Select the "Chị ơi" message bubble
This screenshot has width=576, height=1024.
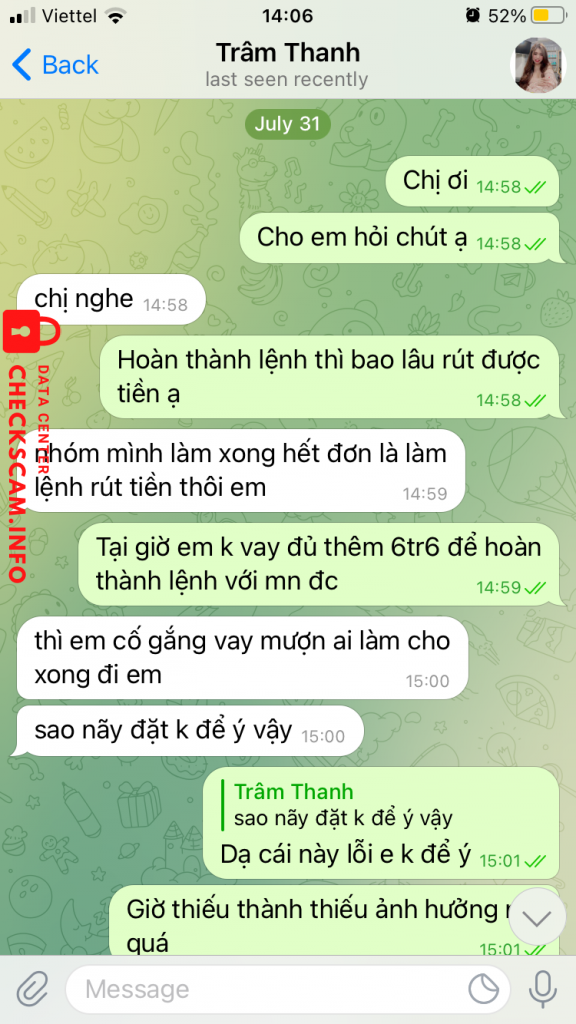(473, 182)
